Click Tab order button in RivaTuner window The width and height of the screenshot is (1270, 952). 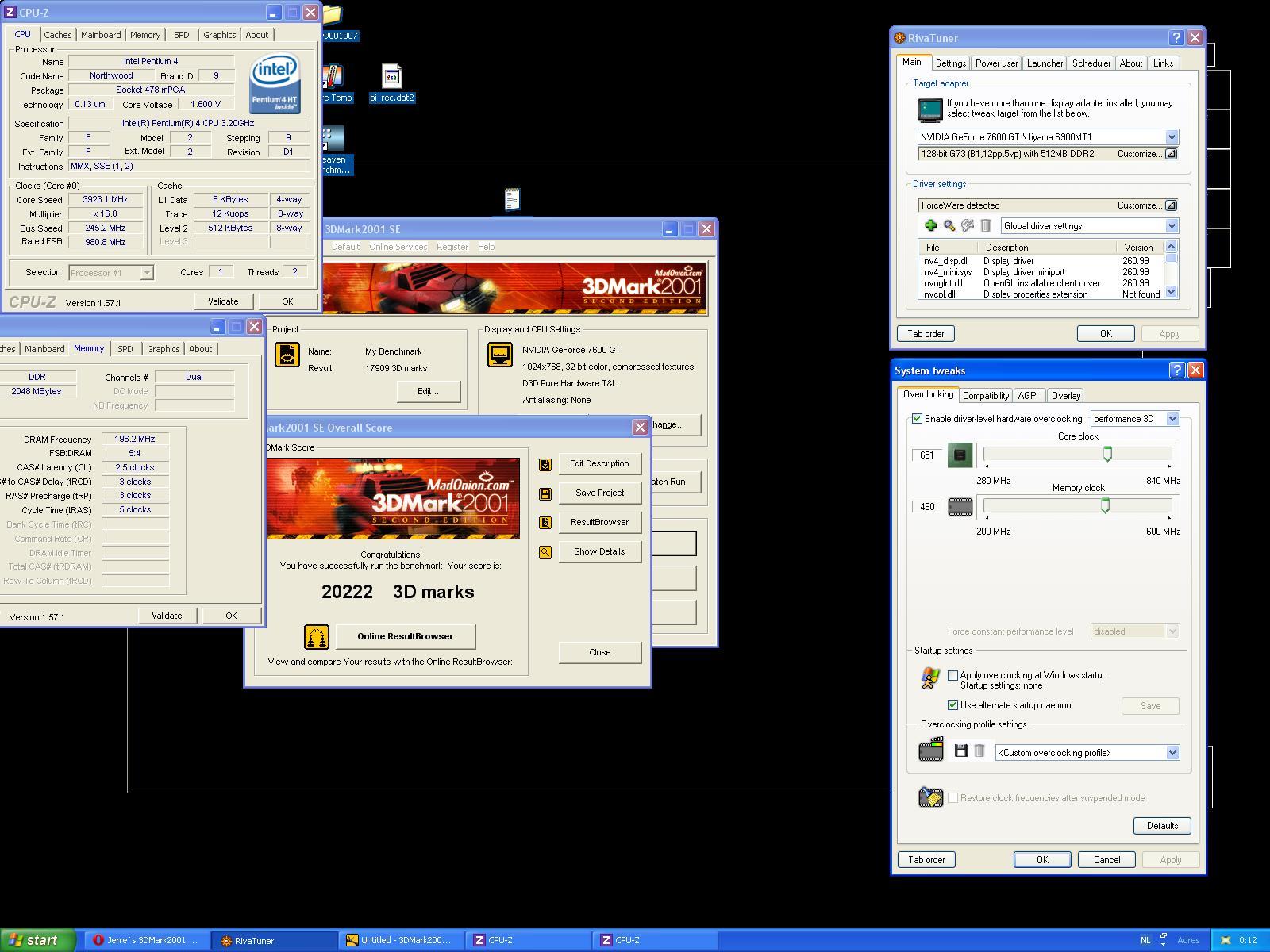click(926, 334)
